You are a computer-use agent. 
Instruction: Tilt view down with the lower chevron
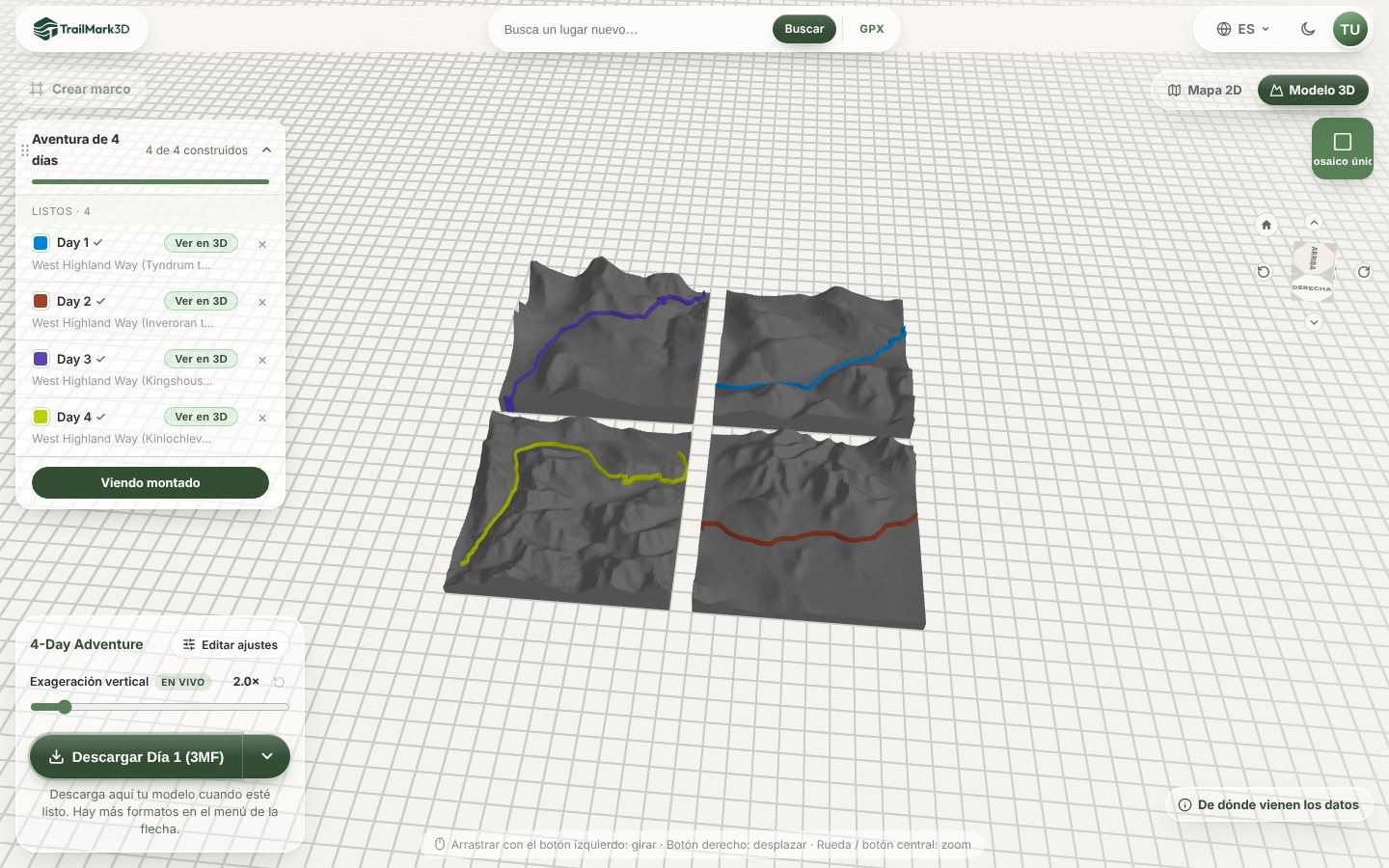pos(1314,322)
